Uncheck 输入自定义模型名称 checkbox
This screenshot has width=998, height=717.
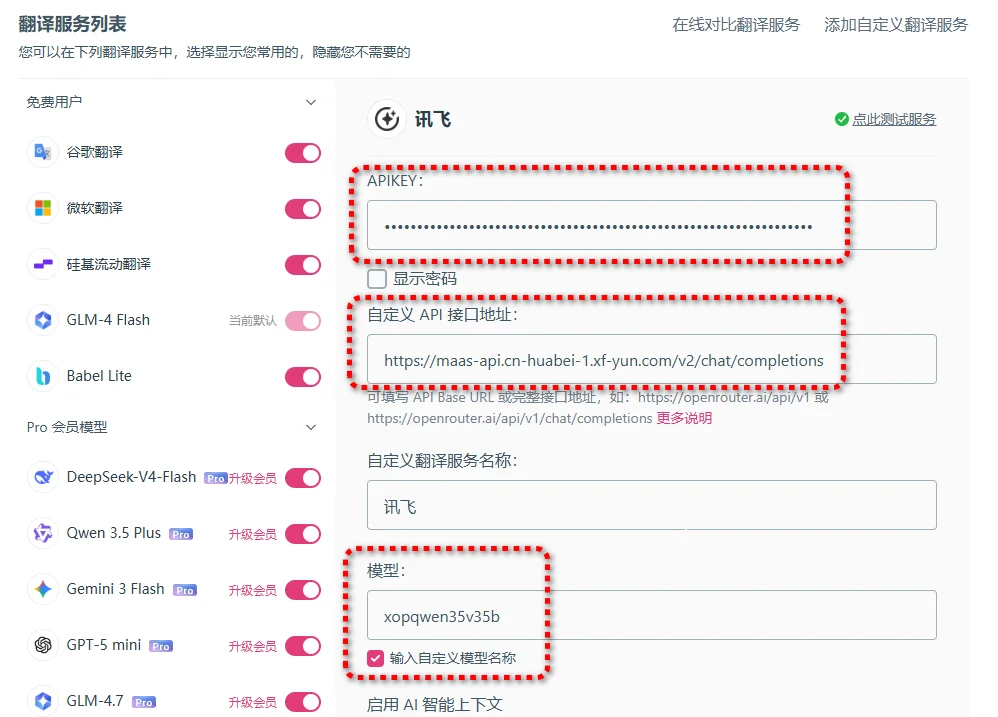[376, 658]
